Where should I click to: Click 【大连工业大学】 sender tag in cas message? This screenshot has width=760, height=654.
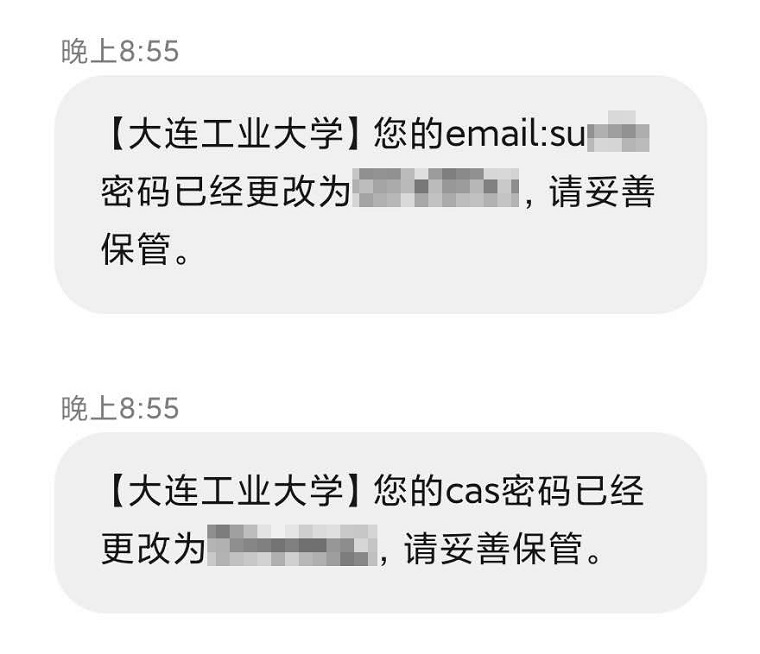coord(235,491)
